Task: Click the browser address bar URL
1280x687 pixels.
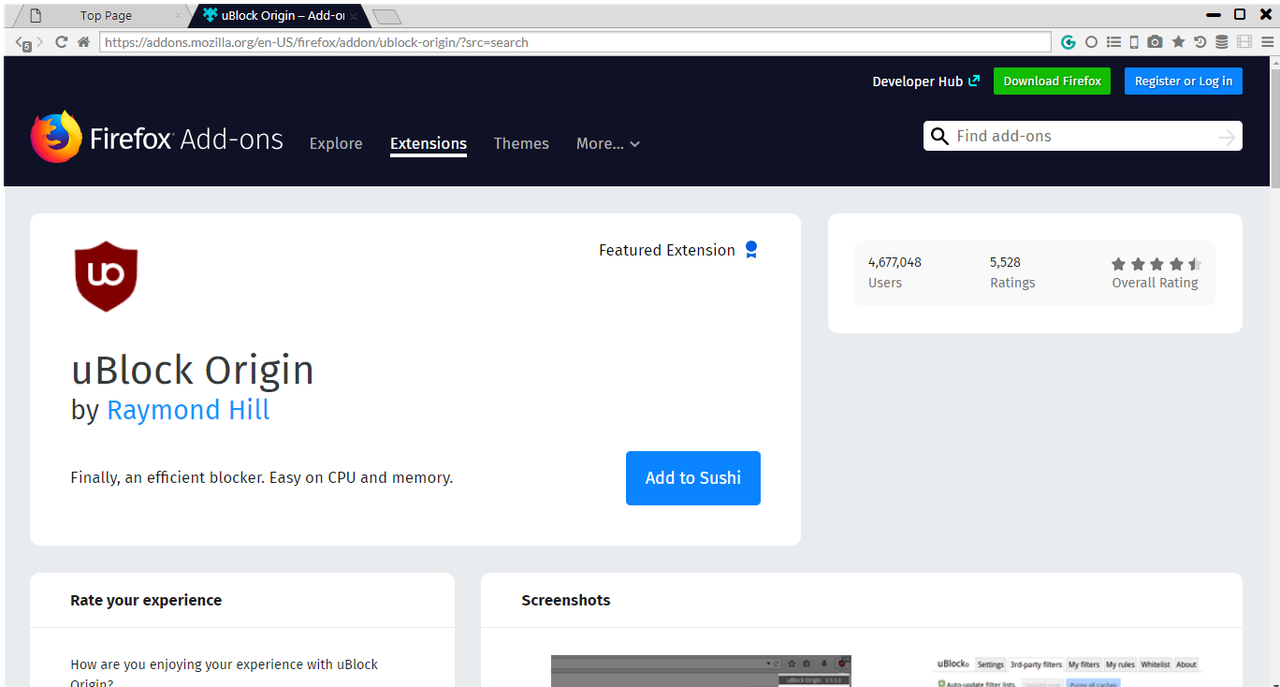Action: [x=575, y=42]
